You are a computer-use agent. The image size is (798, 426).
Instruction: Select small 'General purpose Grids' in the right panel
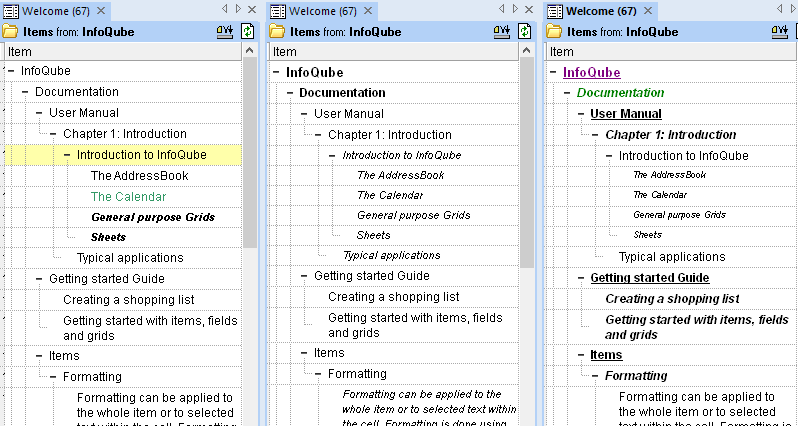679,215
